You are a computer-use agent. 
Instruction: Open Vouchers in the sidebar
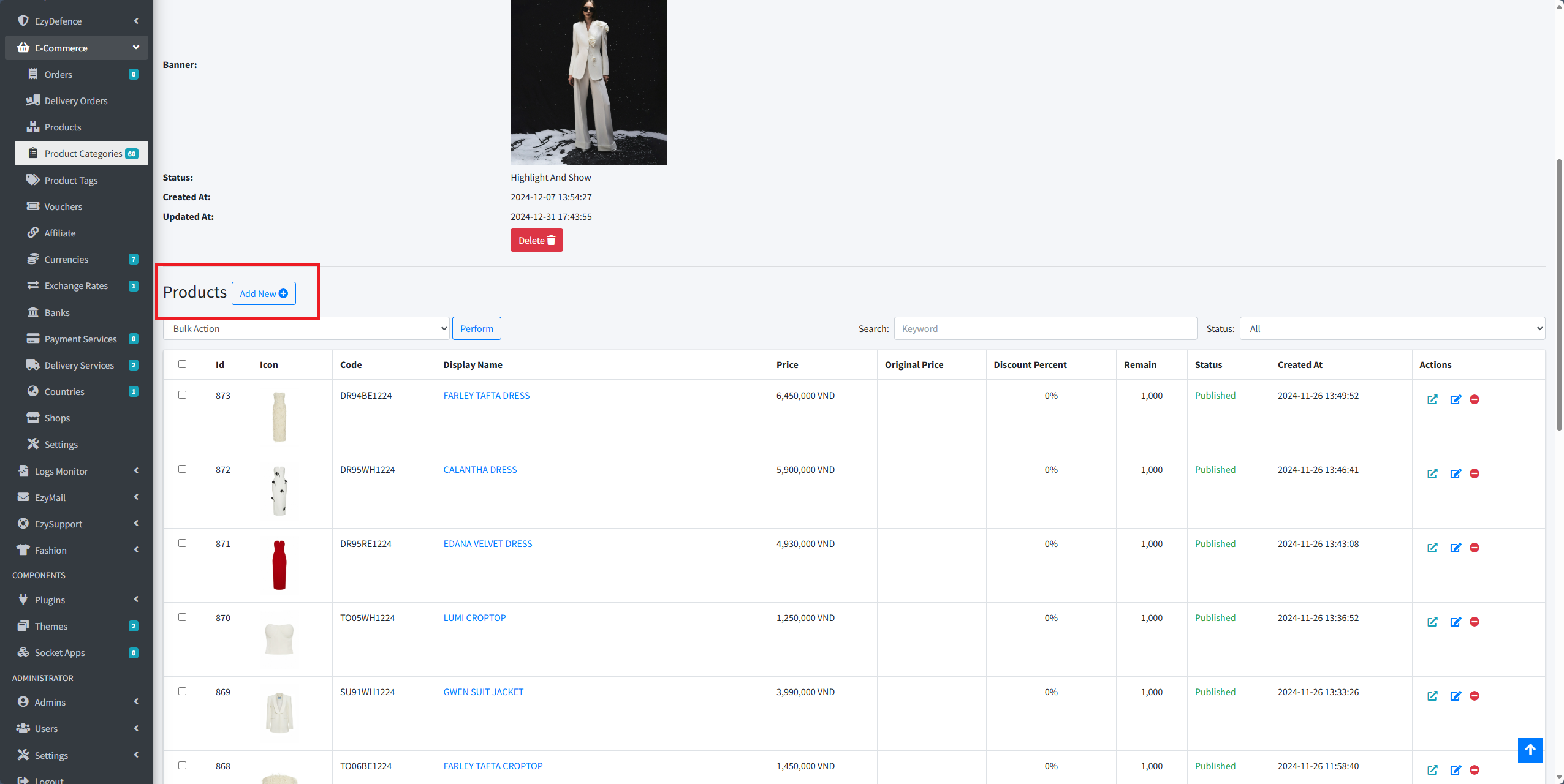point(63,206)
